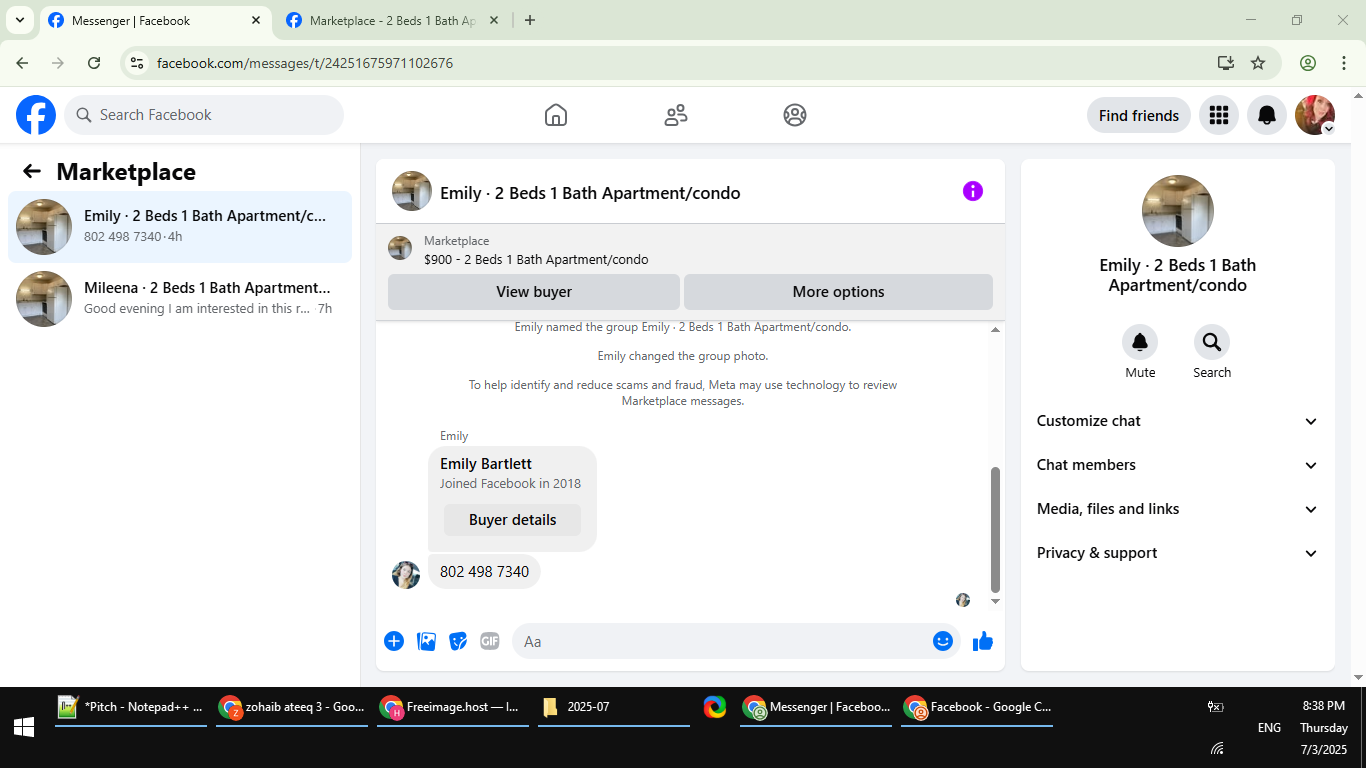Send a thumbs-up like
1366x768 pixels.
click(x=983, y=641)
